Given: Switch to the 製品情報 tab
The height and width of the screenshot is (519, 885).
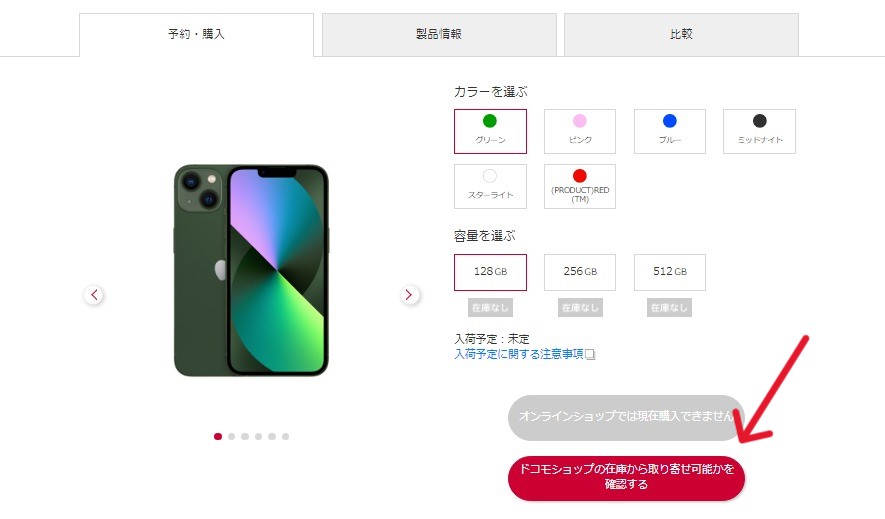Looking at the screenshot, I should [x=439, y=34].
